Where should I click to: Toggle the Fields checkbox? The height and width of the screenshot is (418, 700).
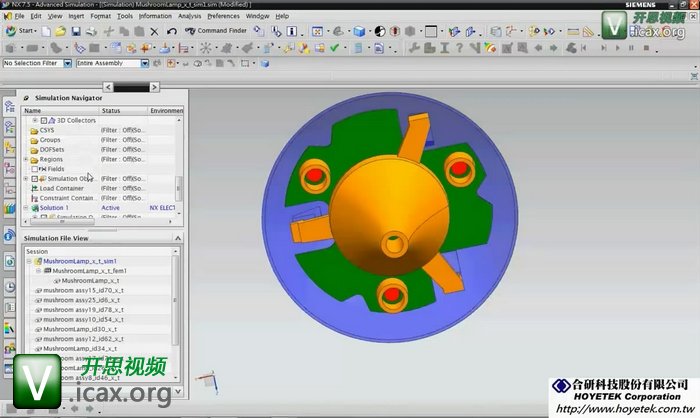click(35, 169)
